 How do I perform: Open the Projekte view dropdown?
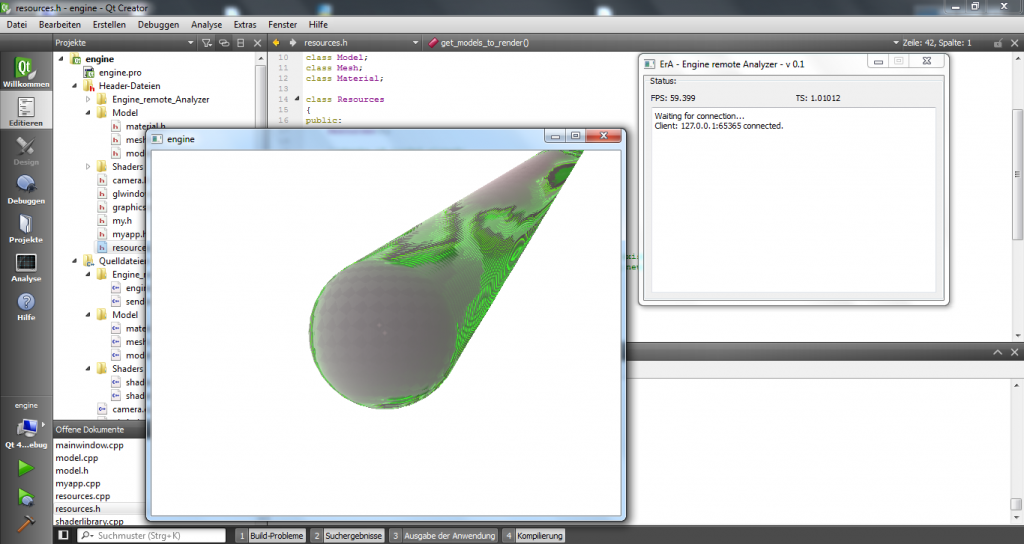pos(191,42)
